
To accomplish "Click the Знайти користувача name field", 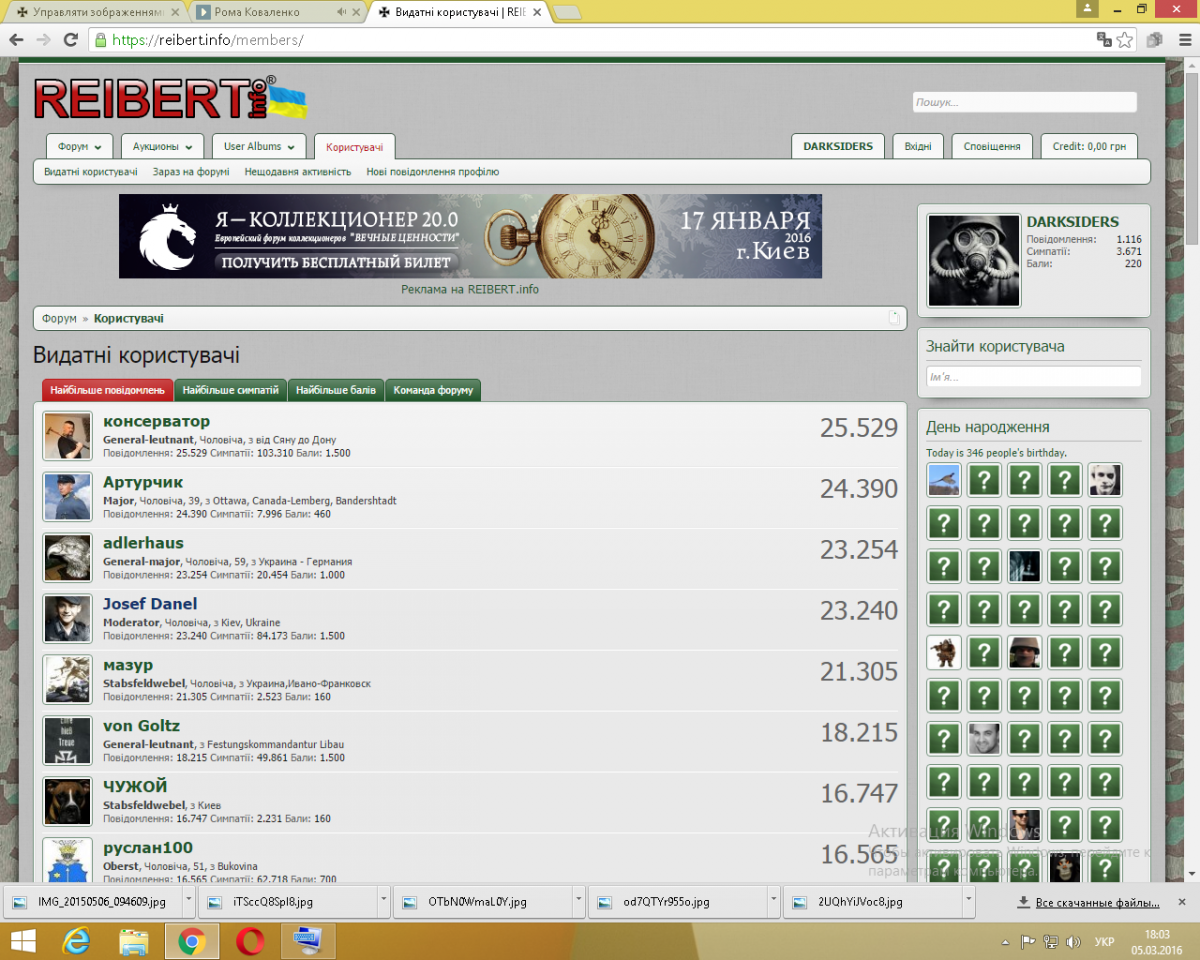I will (x=1033, y=377).
